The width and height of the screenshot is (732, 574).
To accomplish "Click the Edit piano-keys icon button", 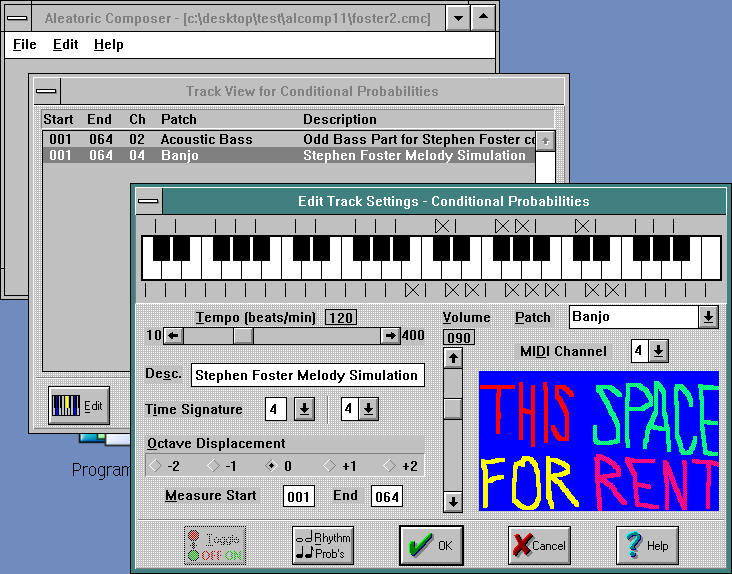I will pos(78,405).
